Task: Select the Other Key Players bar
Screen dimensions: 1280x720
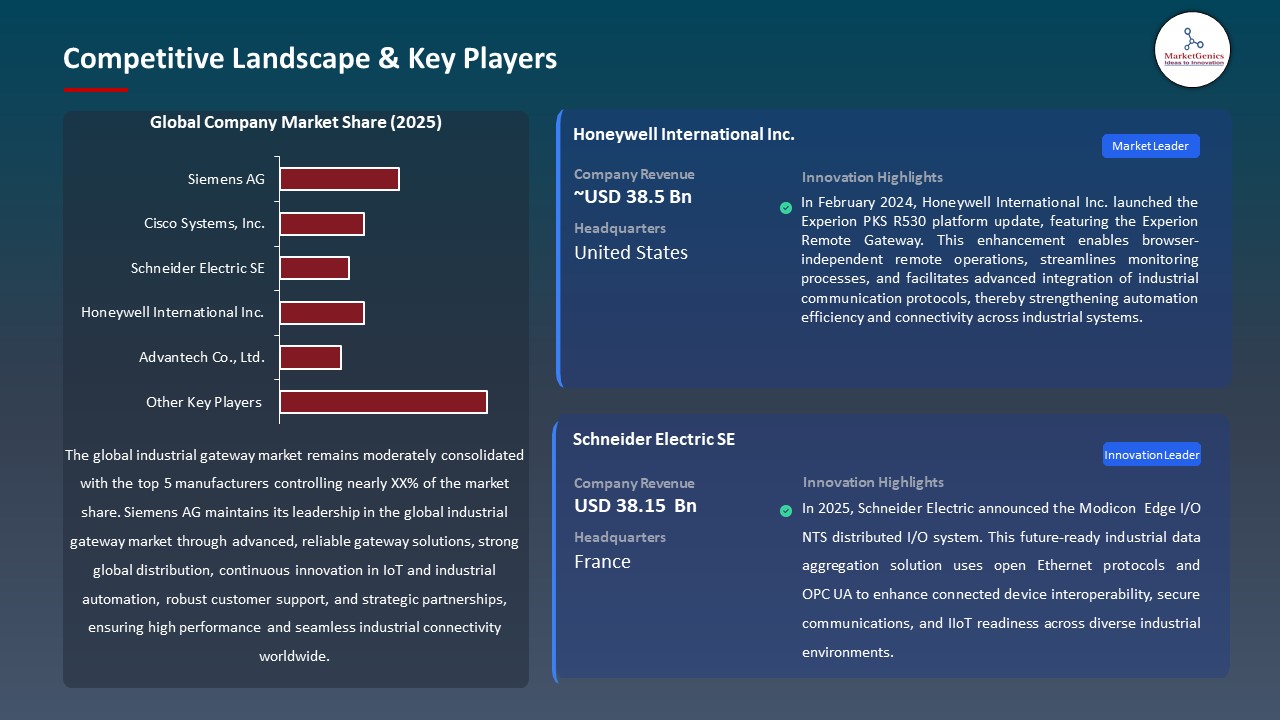Action: (384, 401)
